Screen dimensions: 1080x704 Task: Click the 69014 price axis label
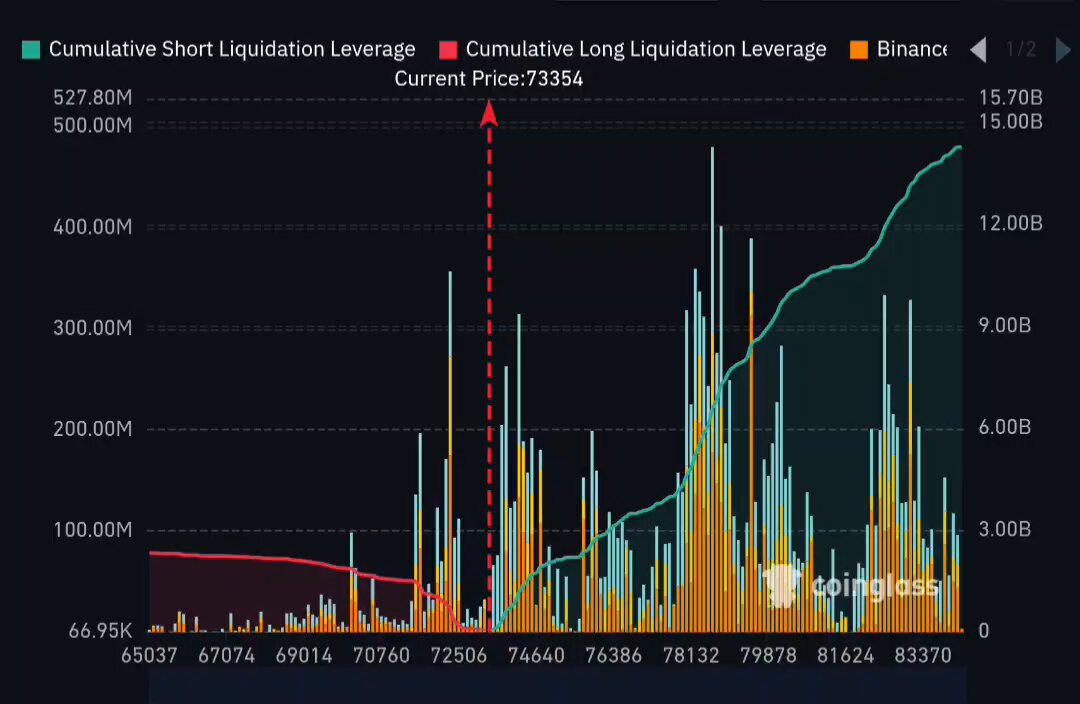tap(304, 655)
